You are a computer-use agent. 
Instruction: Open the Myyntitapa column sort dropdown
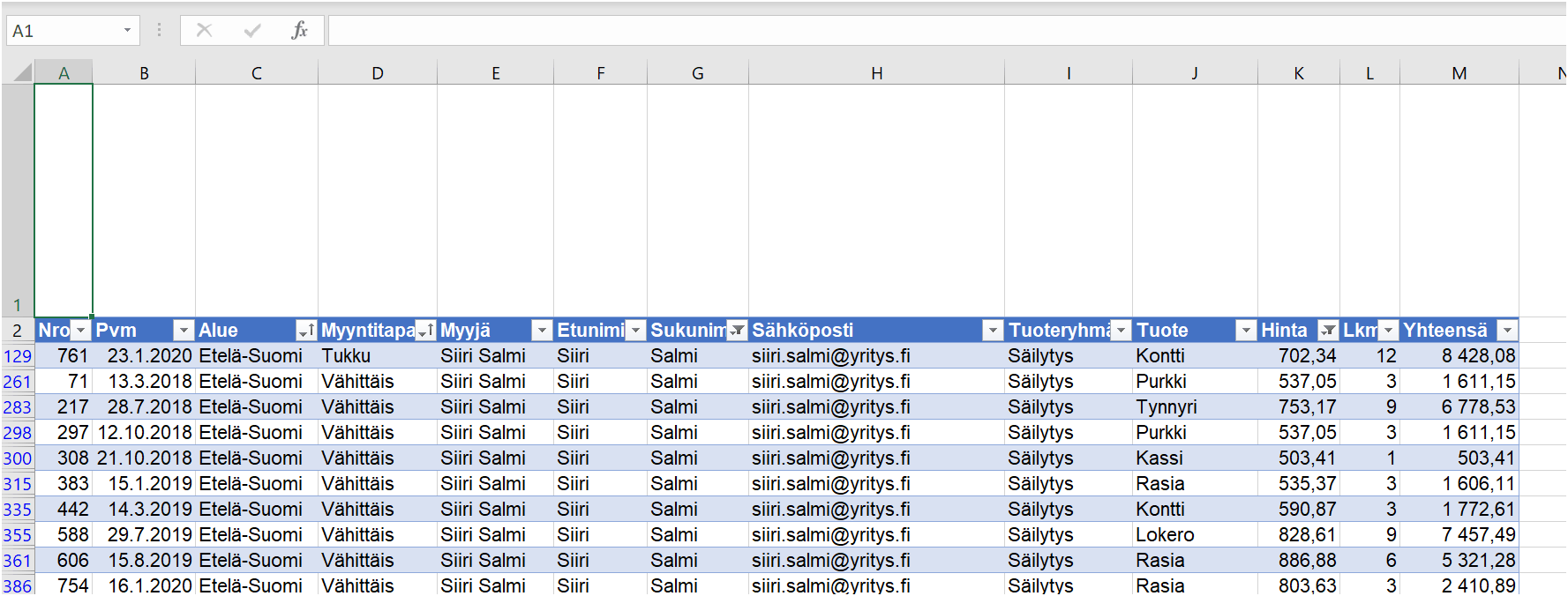tap(425, 331)
